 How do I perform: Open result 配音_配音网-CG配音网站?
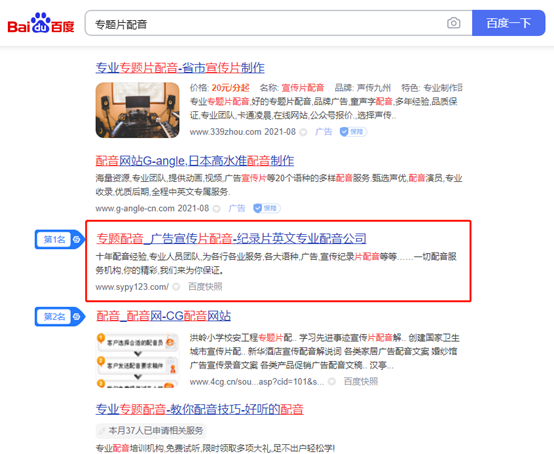click(163, 316)
